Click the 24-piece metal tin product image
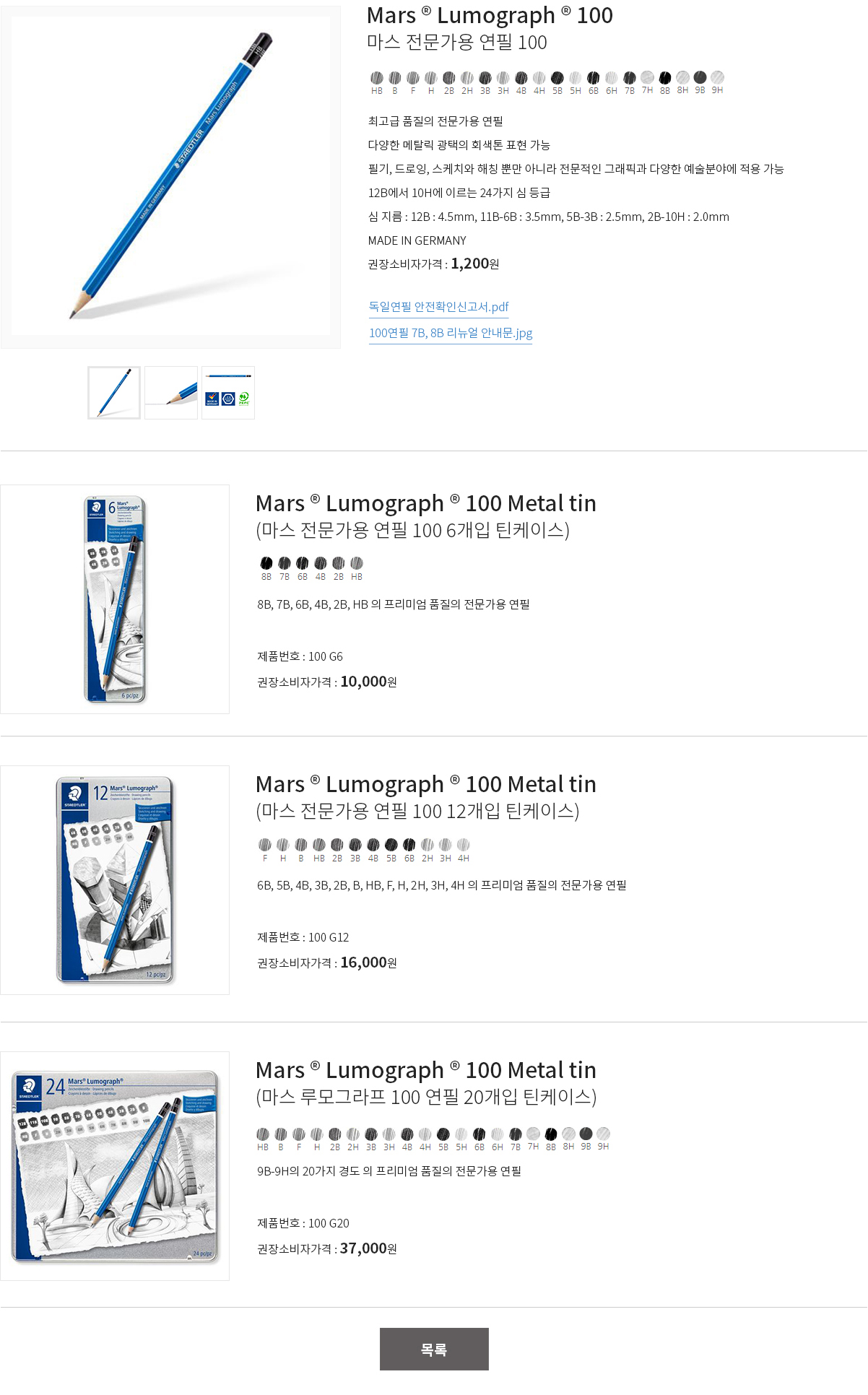 click(115, 1166)
